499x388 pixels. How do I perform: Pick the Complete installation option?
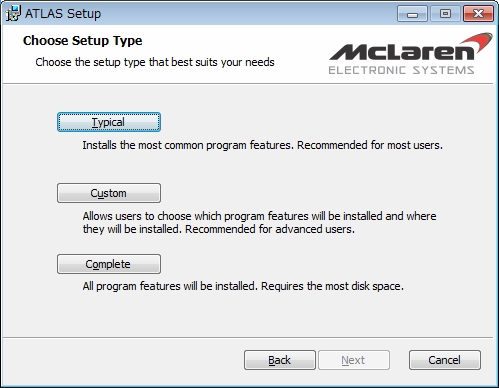pos(109,264)
